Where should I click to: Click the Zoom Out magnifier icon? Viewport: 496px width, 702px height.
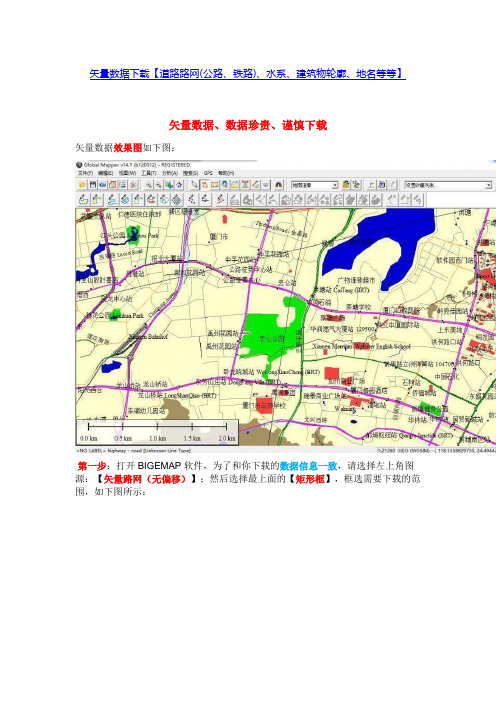[x=158, y=184]
